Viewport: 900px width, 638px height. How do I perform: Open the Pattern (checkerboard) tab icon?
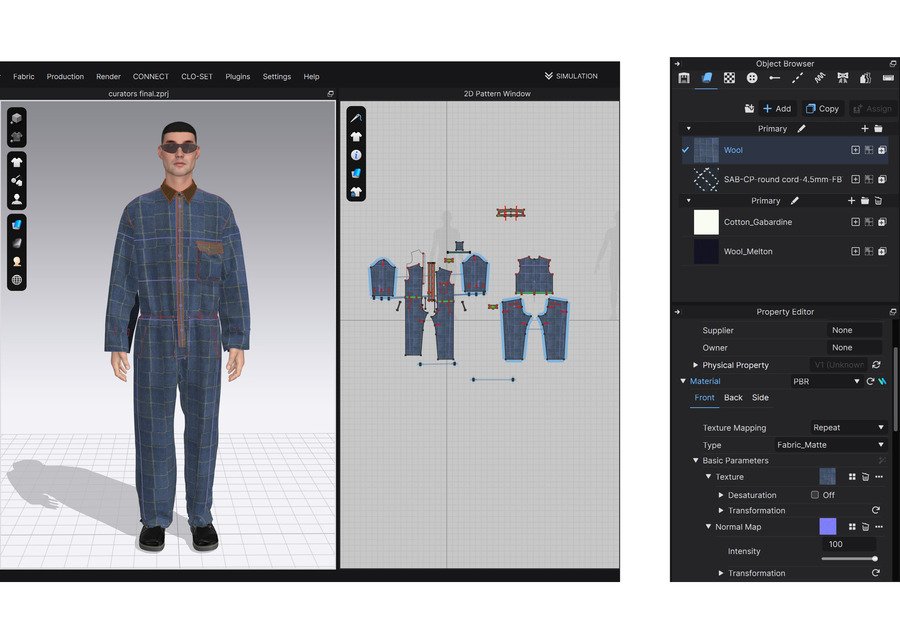[729, 78]
